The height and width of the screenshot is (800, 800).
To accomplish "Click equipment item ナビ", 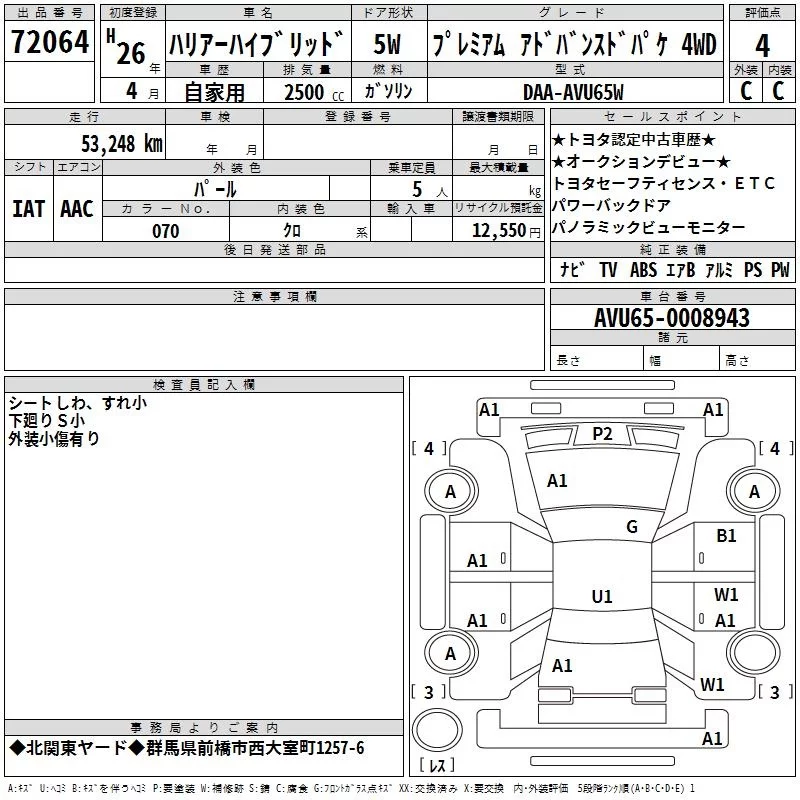I will click(x=572, y=269).
